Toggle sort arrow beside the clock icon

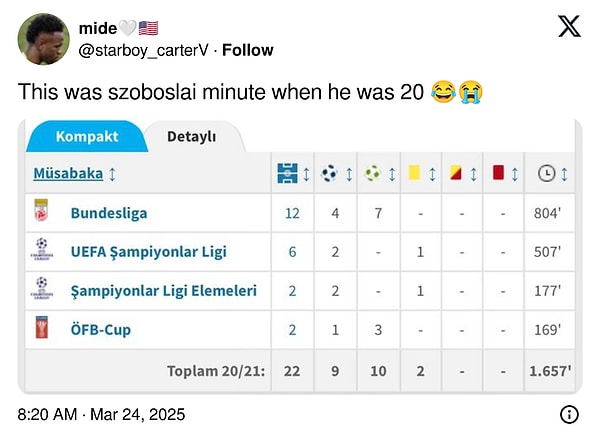564,174
